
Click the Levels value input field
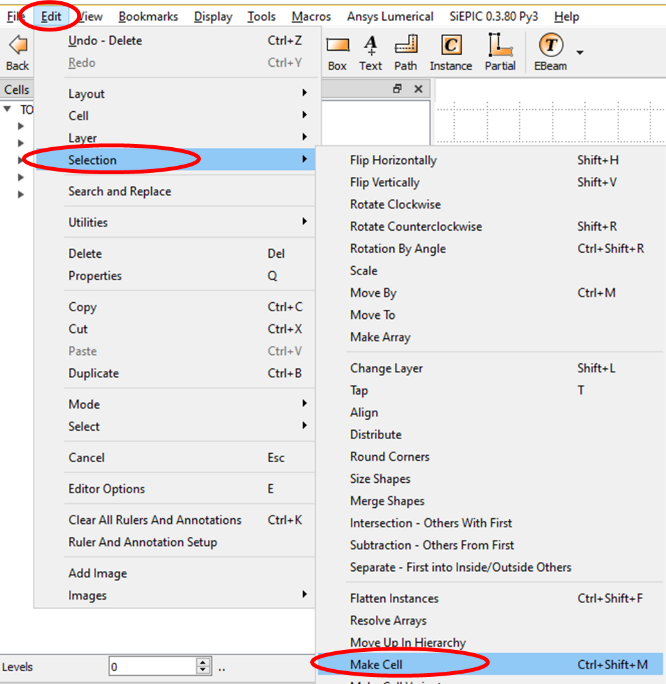pyautogui.click(x=154, y=667)
